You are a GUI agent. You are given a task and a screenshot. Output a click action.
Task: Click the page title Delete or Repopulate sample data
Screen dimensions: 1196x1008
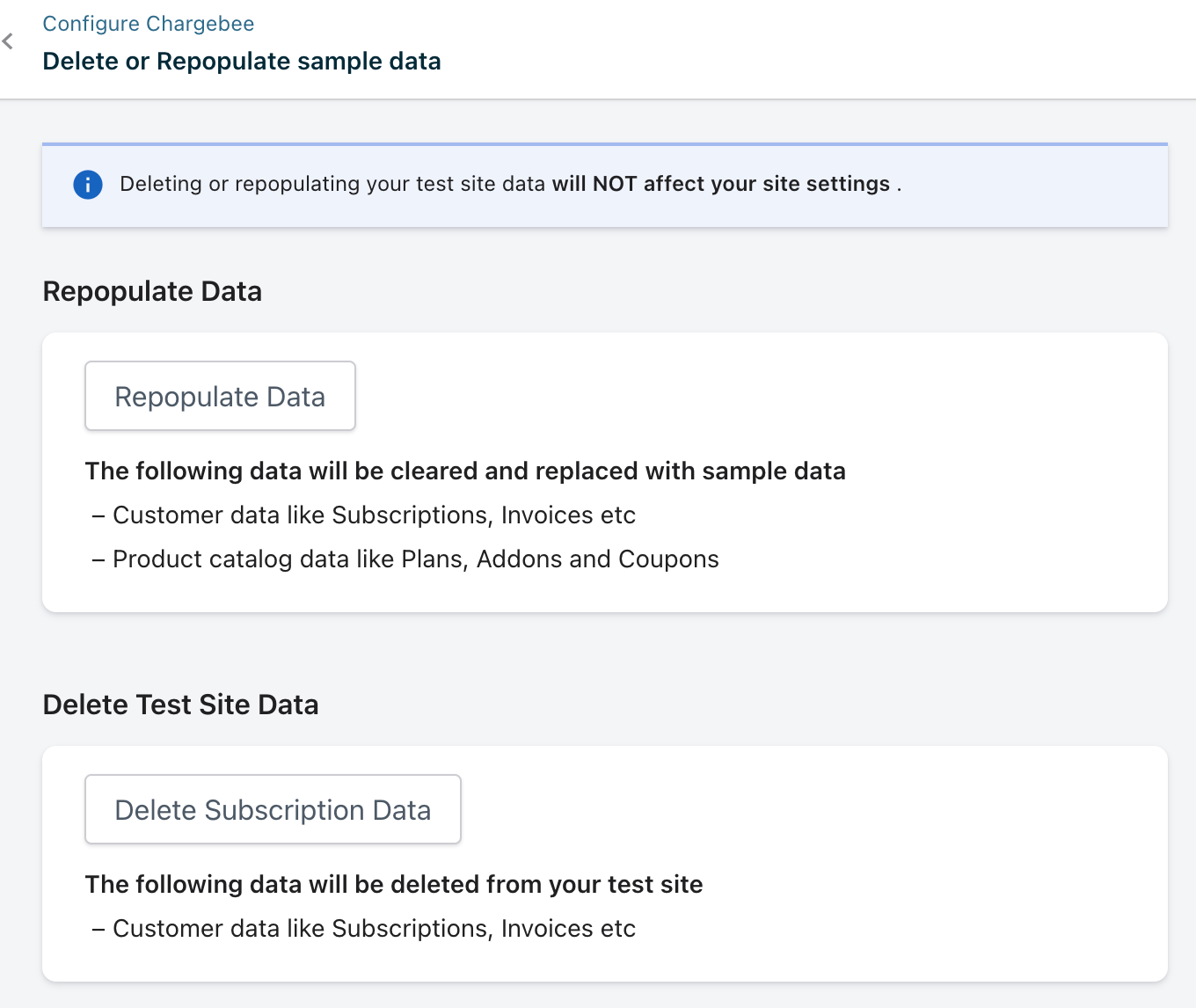point(241,62)
